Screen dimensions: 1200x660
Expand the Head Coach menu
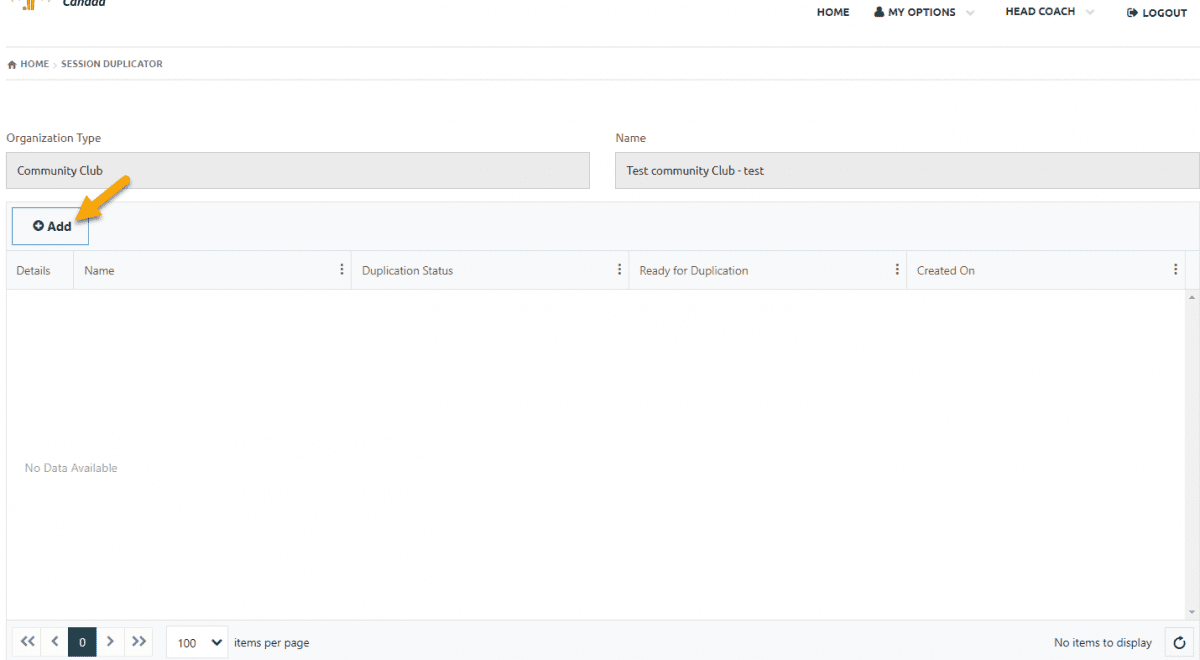[x=1048, y=12]
